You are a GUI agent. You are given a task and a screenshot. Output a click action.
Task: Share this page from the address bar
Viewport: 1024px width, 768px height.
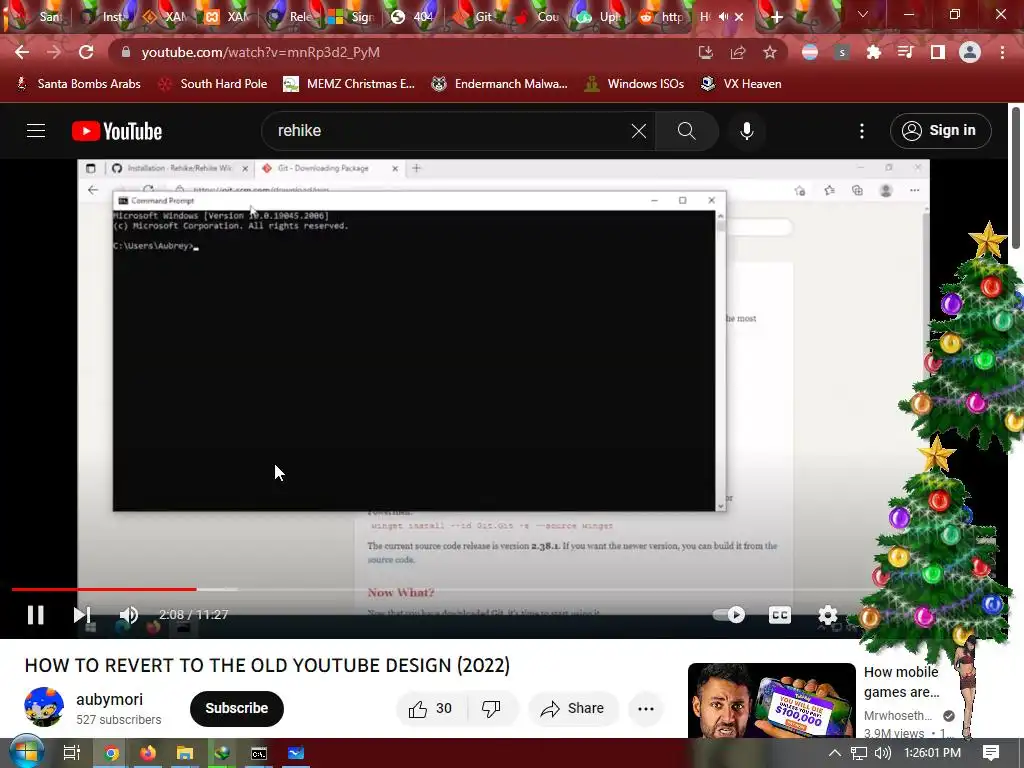click(x=737, y=52)
